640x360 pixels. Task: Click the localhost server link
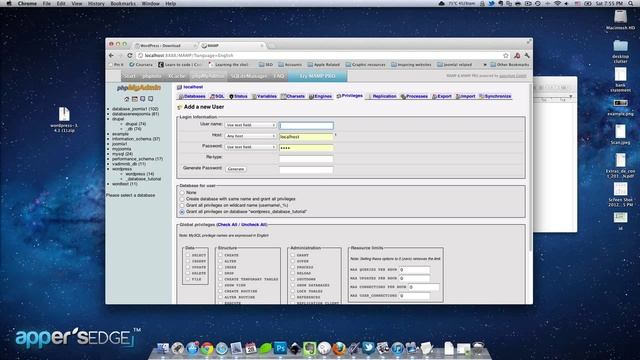[x=193, y=87]
